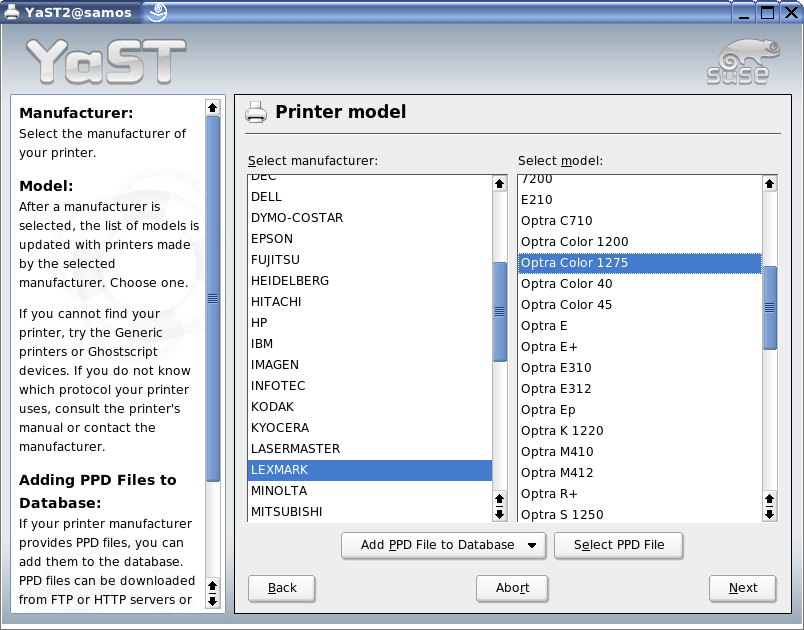Select Optra S 1250 model

[640, 514]
